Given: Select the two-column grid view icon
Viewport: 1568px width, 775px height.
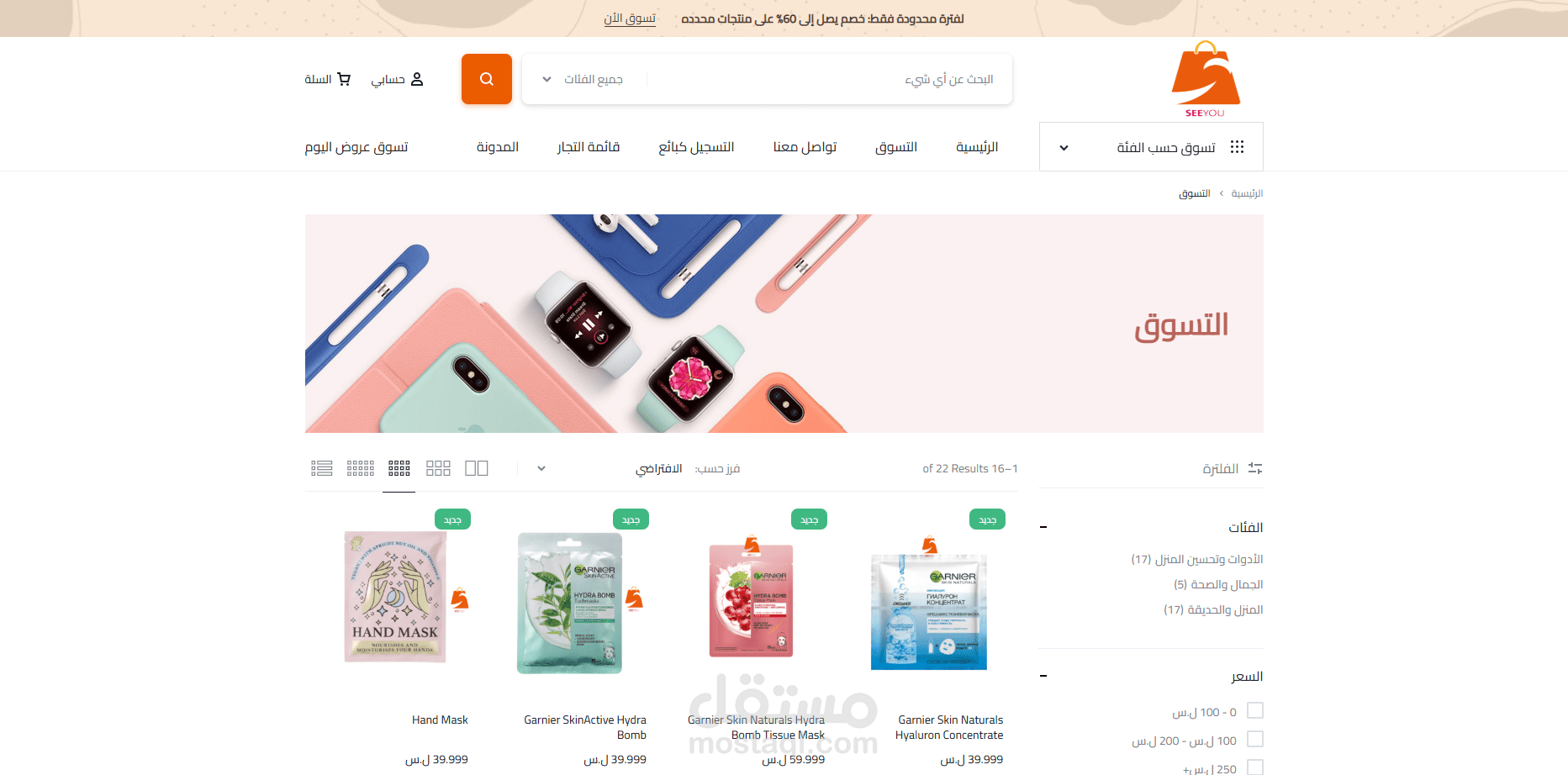Looking at the screenshot, I should [x=477, y=468].
